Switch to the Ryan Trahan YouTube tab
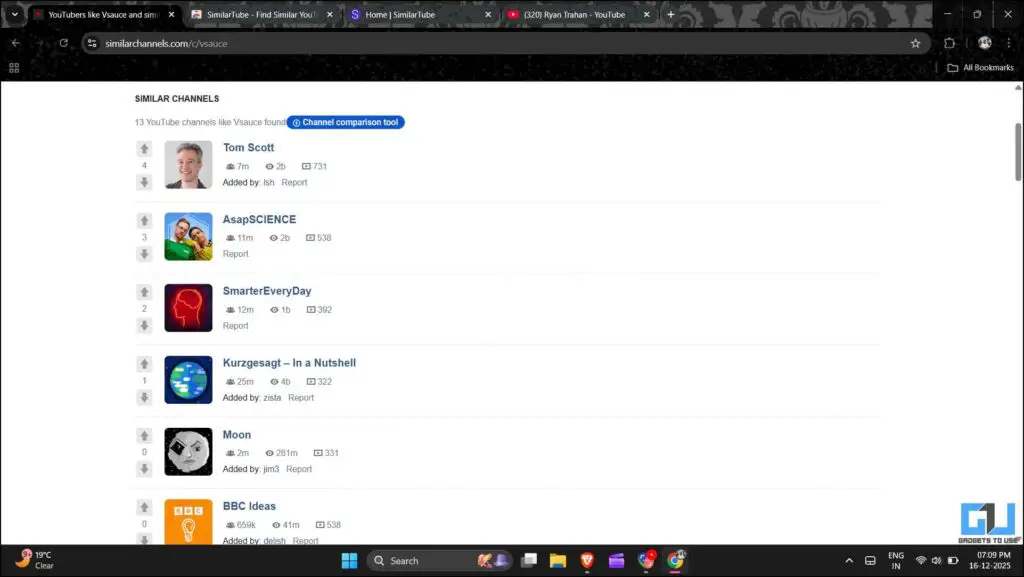 point(575,14)
